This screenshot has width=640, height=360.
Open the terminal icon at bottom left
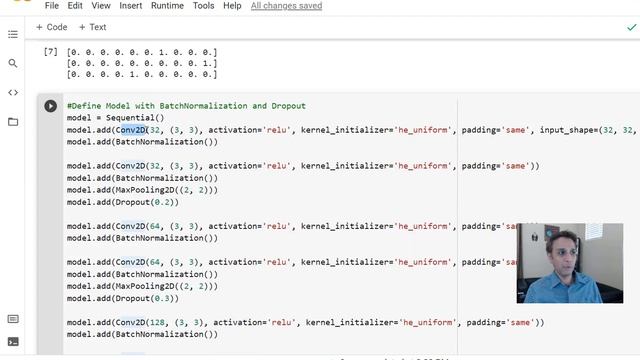coord(13,342)
